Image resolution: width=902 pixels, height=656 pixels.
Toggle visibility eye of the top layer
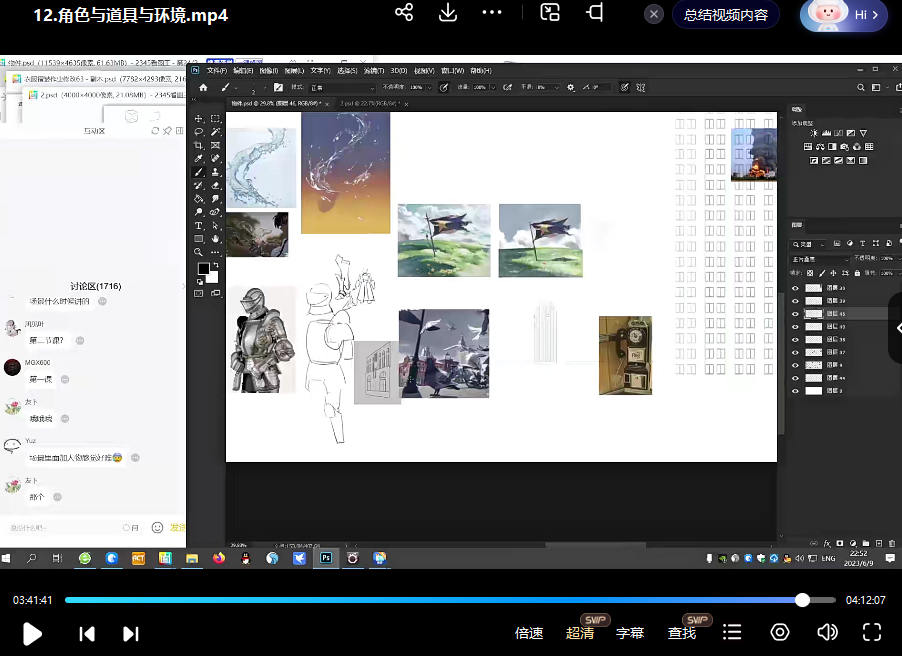(x=796, y=288)
